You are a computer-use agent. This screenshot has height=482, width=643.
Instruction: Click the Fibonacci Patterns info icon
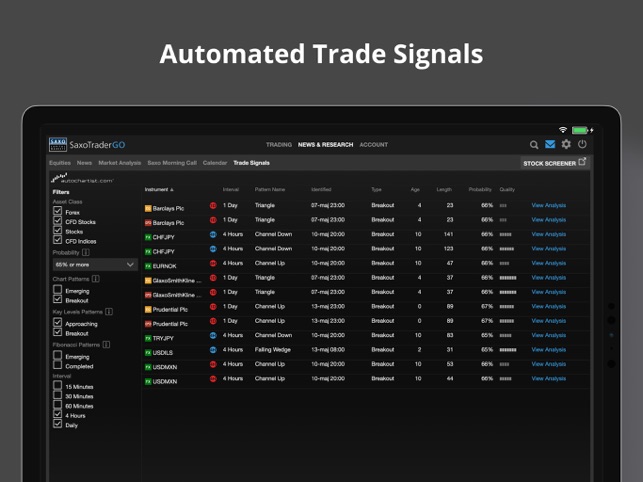point(106,345)
